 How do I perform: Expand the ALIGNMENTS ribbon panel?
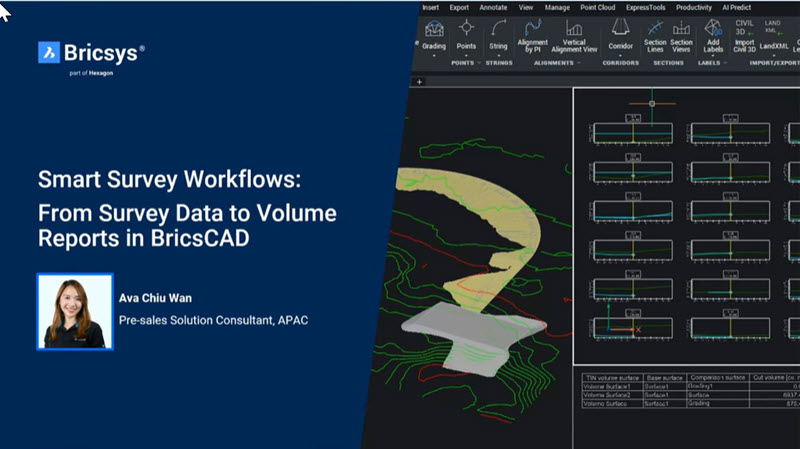(x=579, y=63)
